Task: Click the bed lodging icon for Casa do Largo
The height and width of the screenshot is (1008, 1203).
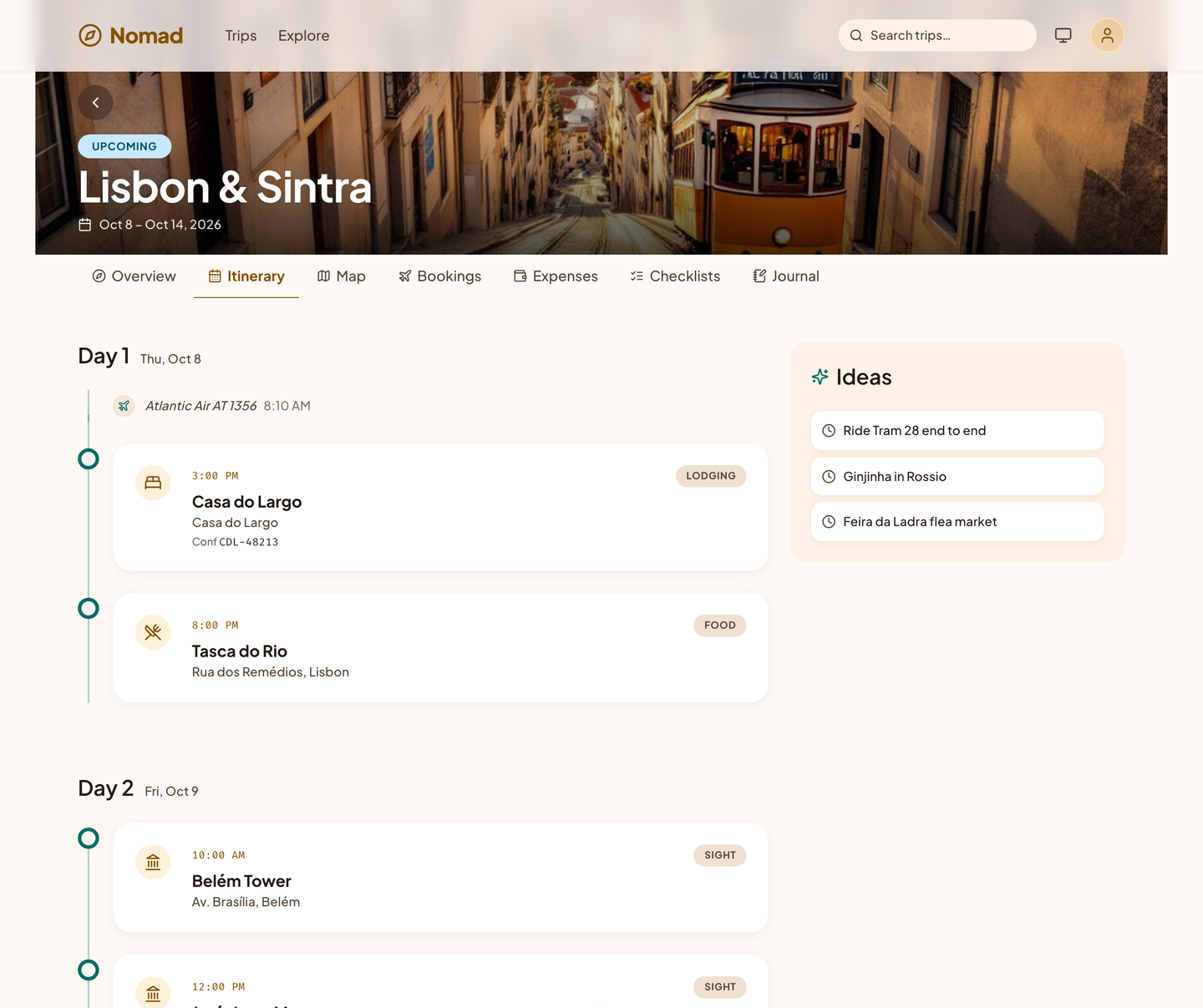Action: coord(153,483)
